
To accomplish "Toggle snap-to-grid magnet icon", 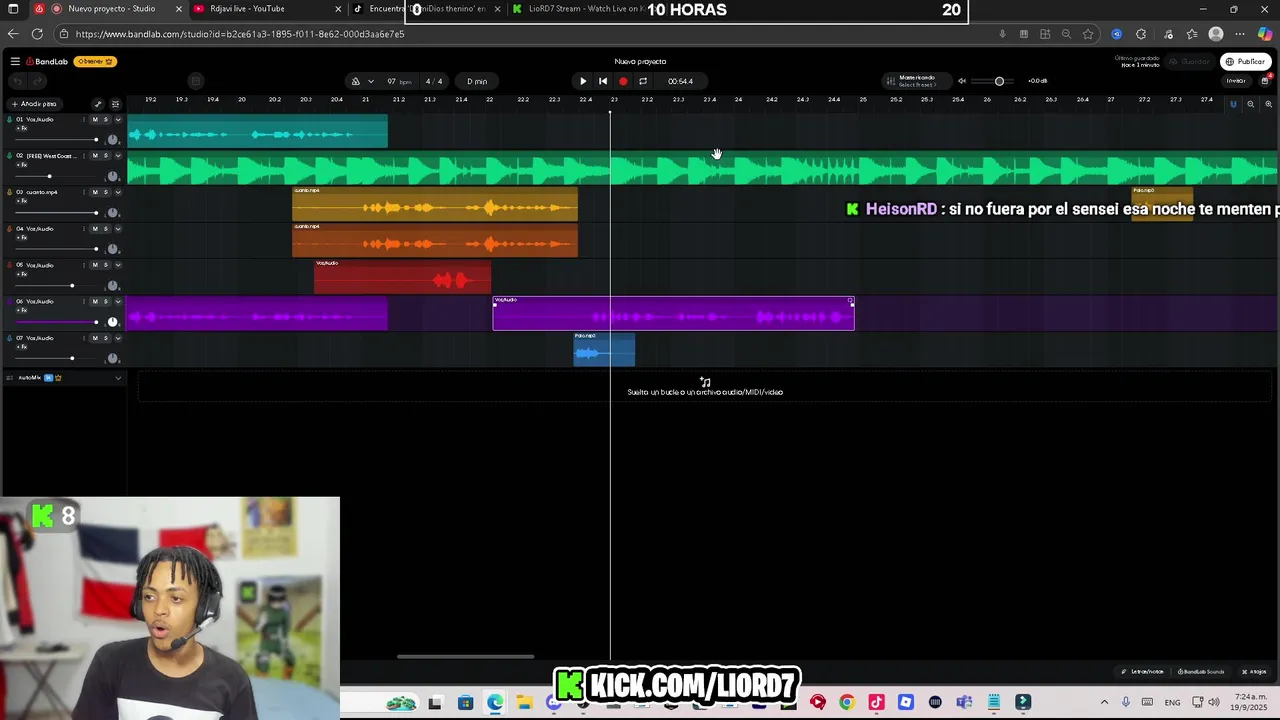I will pyautogui.click(x=1233, y=104).
